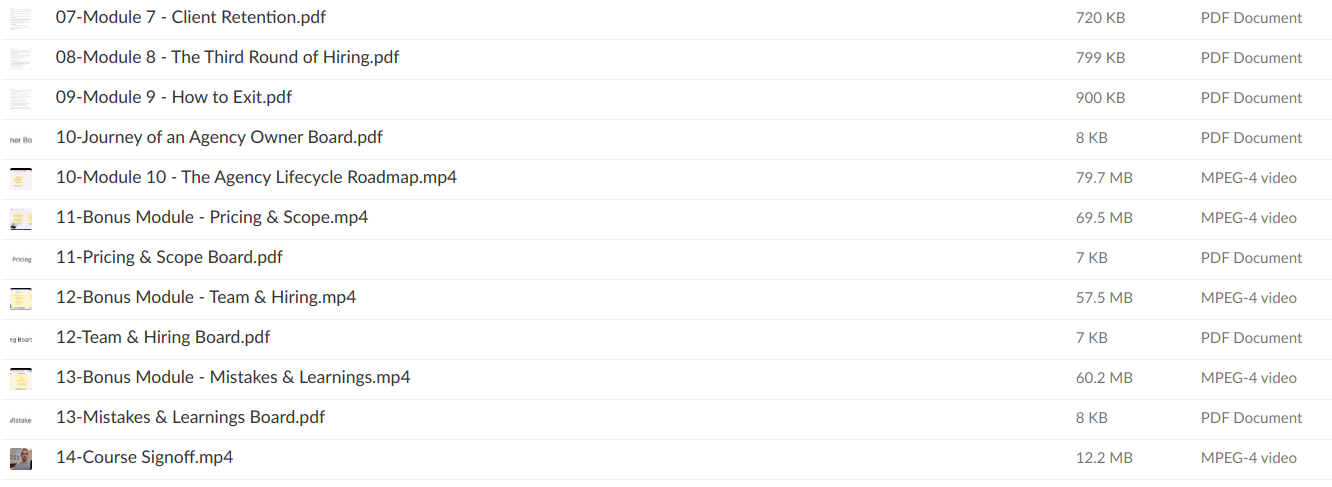Click thumbnail icon of 07-Module 7 Client Retention.pdf
This screenshot has width=1332, height=487.
pos(20,18)
